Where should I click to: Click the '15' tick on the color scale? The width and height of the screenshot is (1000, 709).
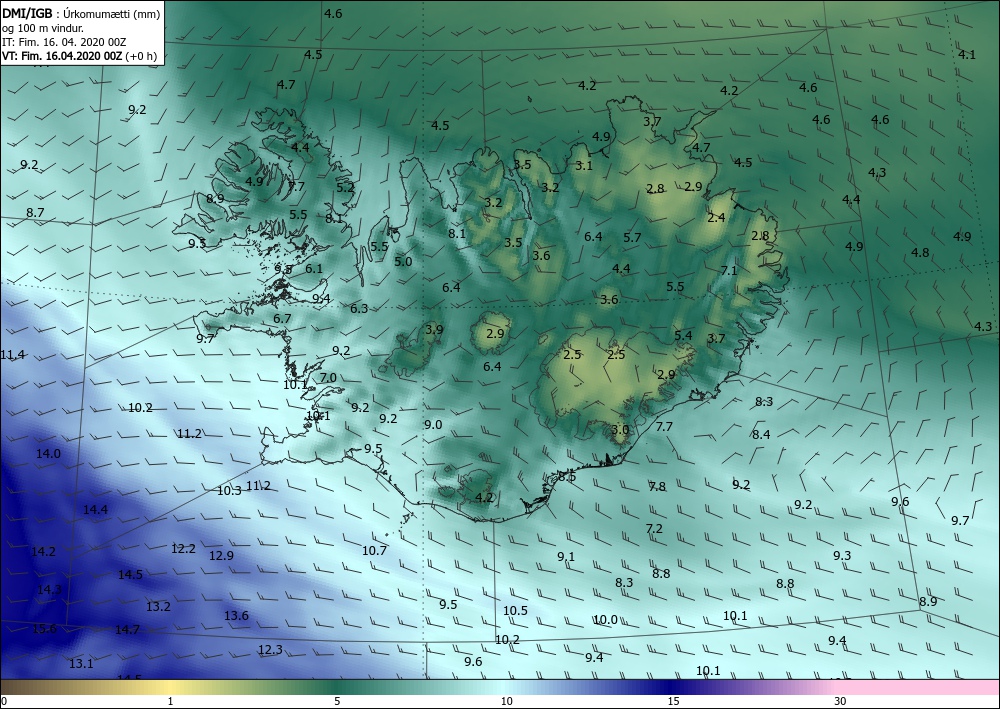(x=673, y=701)
